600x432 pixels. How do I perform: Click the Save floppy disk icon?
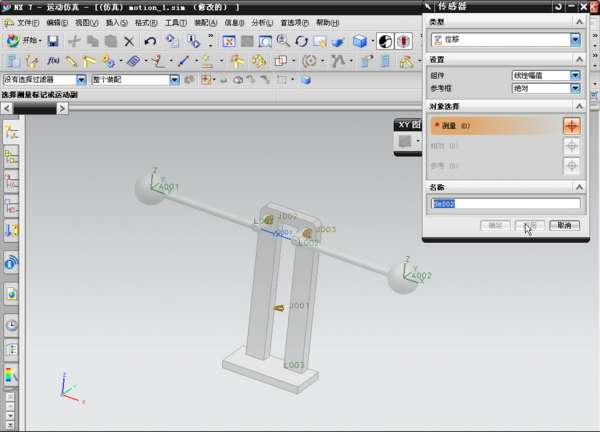pos(53,41)
